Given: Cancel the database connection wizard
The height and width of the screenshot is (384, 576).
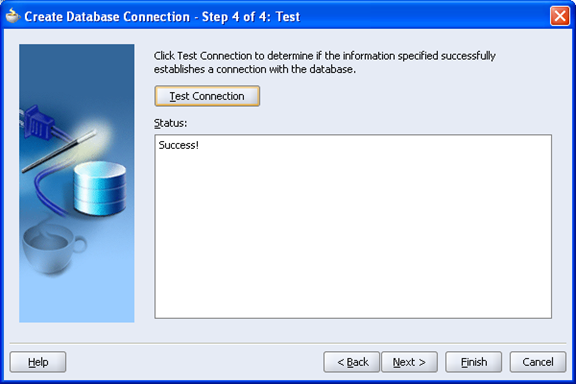Looking at the screenshot, I should pyautogui.click(x=538, y=362).
